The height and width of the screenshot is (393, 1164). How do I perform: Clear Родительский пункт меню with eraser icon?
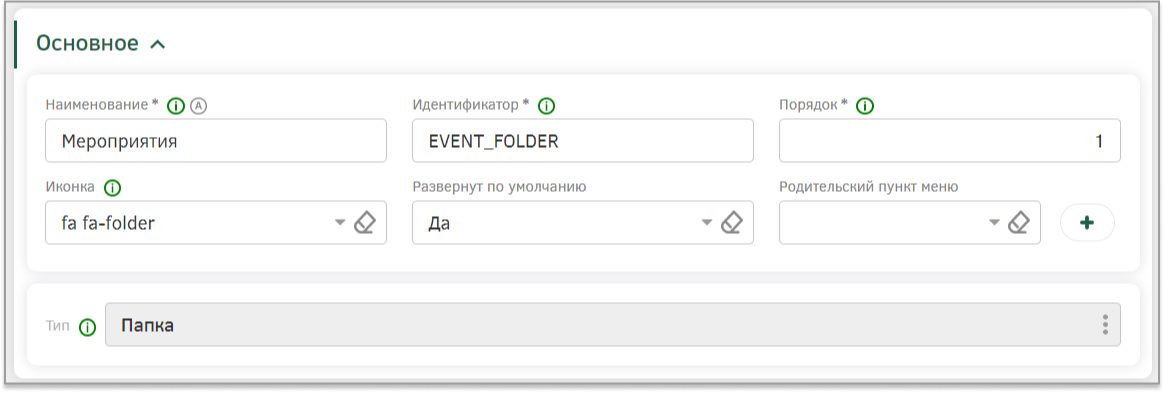[1018, 222]
